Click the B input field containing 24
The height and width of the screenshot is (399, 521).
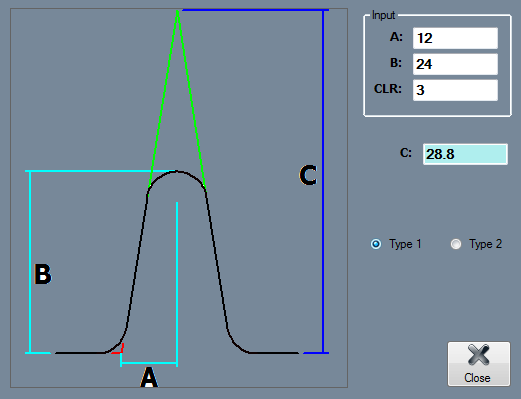pyautogui.click(x=455, y=64)
